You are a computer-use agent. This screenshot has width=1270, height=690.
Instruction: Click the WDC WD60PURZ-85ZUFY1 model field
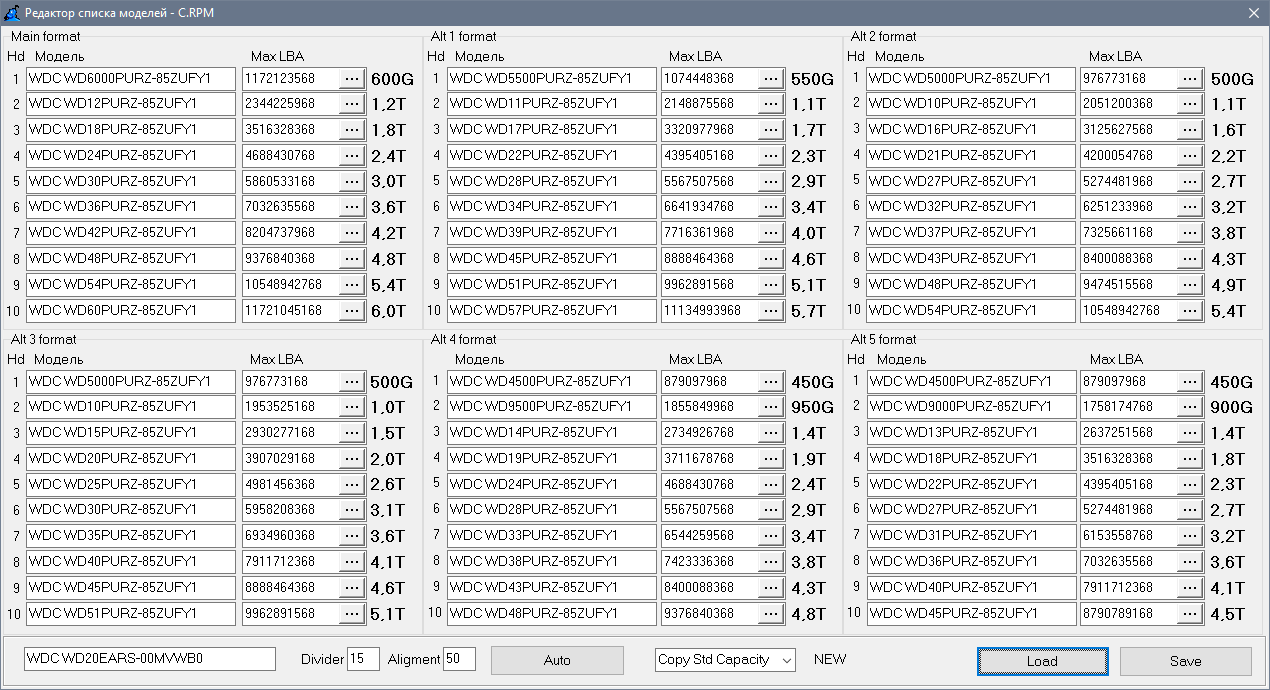[x=131, y=310]
